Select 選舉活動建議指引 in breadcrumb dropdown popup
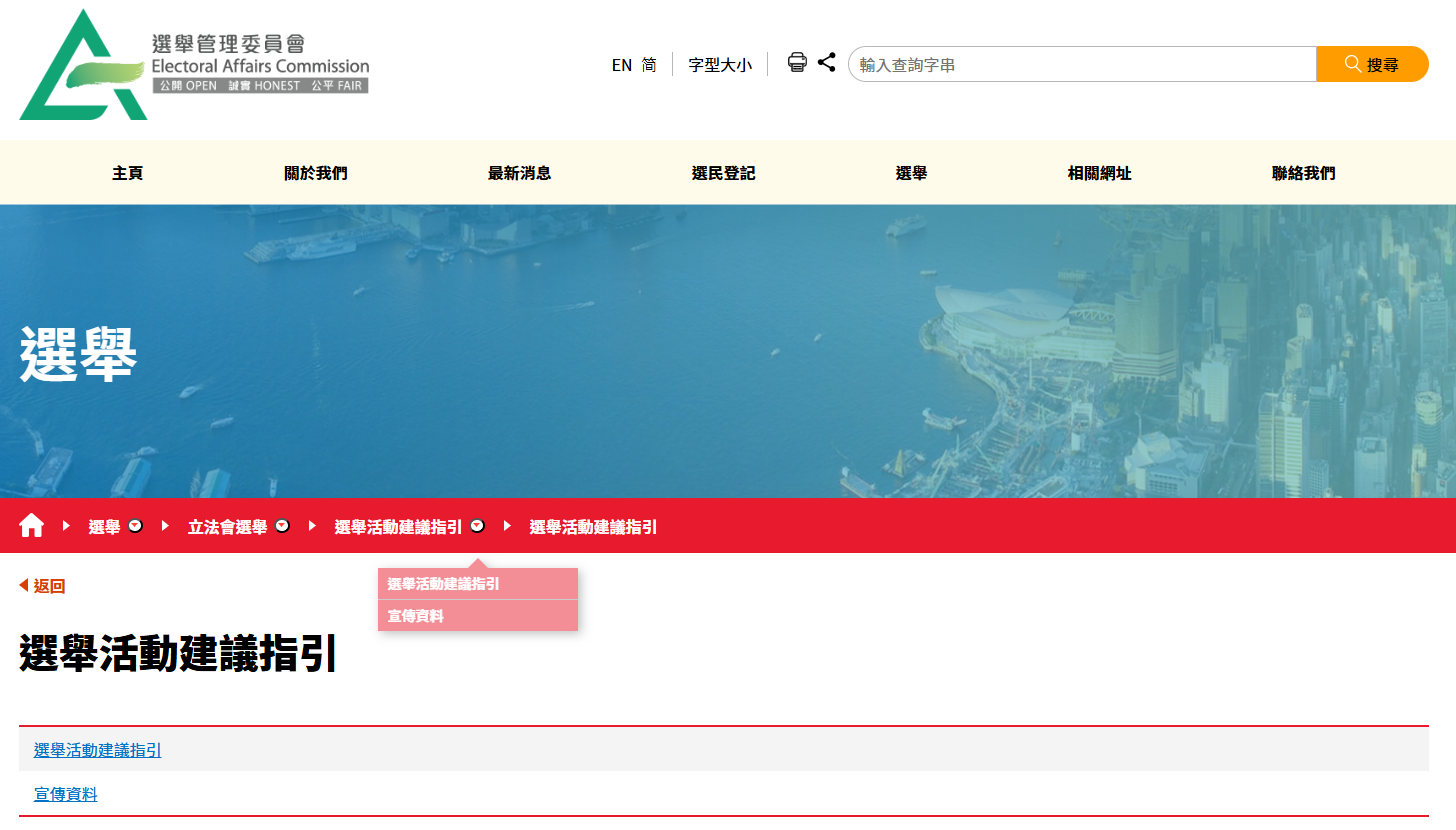Viewport: 1456px width, 830px height. coord(444,584)
